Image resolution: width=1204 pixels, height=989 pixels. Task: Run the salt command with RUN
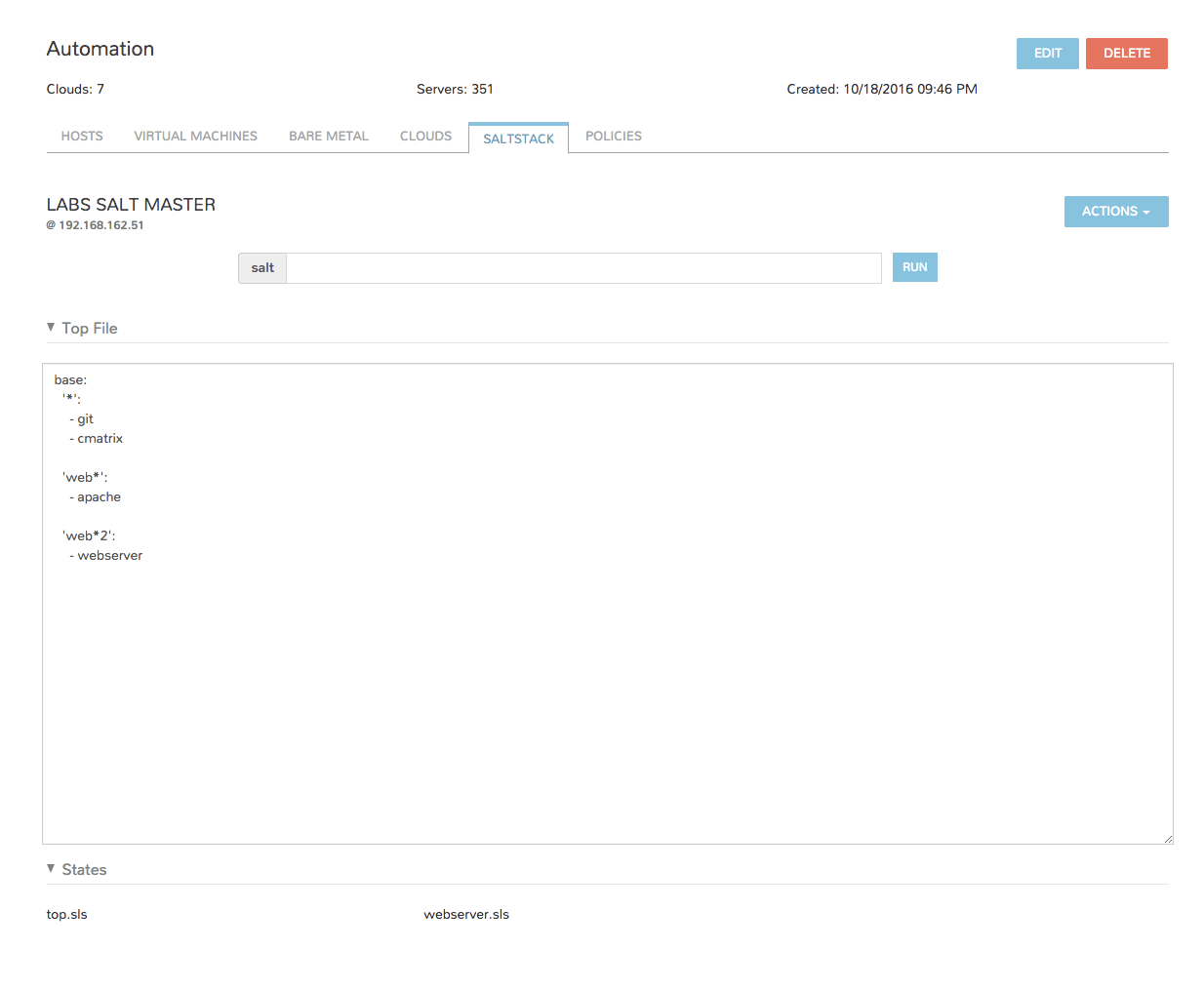tap(914, 267)
